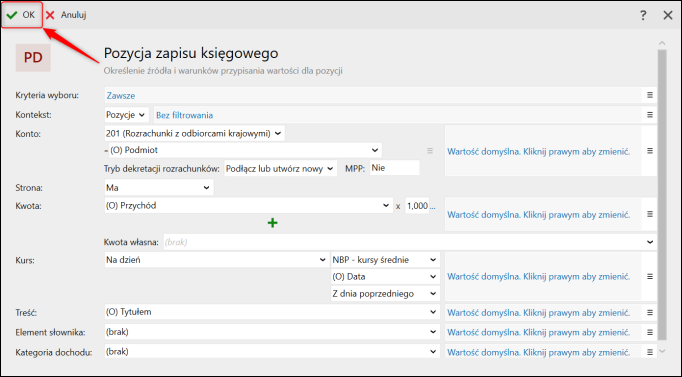Click the Bez filtrowania link

[184, 115]
